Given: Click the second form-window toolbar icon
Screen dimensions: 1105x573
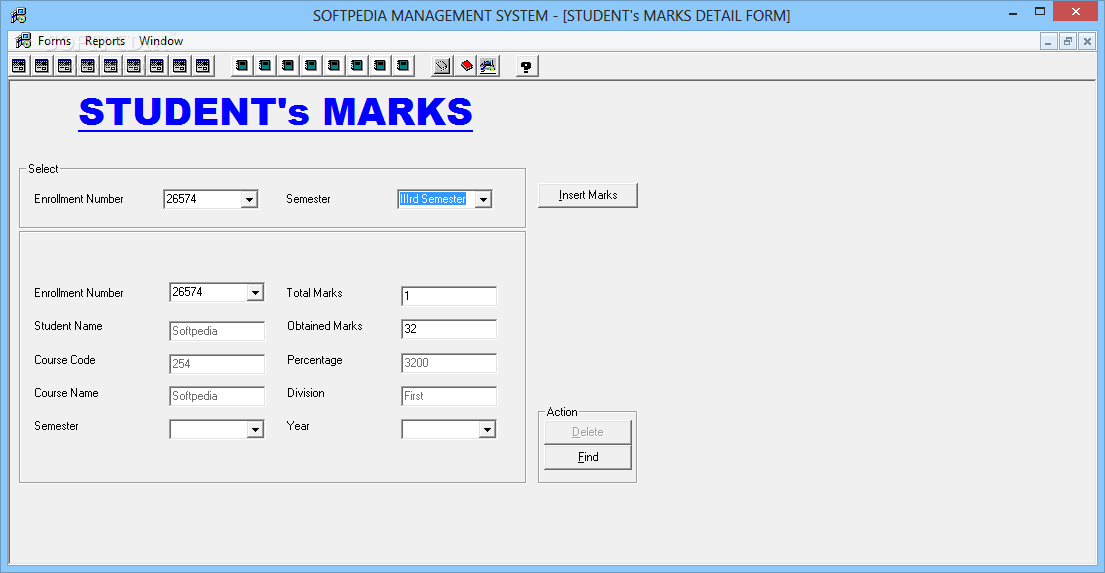Looking at the screenshot, I should 42,66.
